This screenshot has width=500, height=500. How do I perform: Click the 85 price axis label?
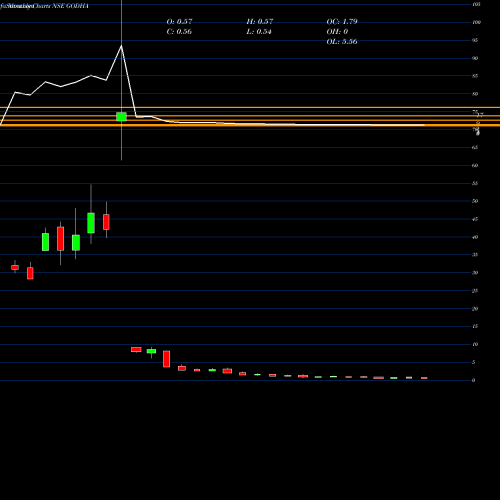[475, 76]
